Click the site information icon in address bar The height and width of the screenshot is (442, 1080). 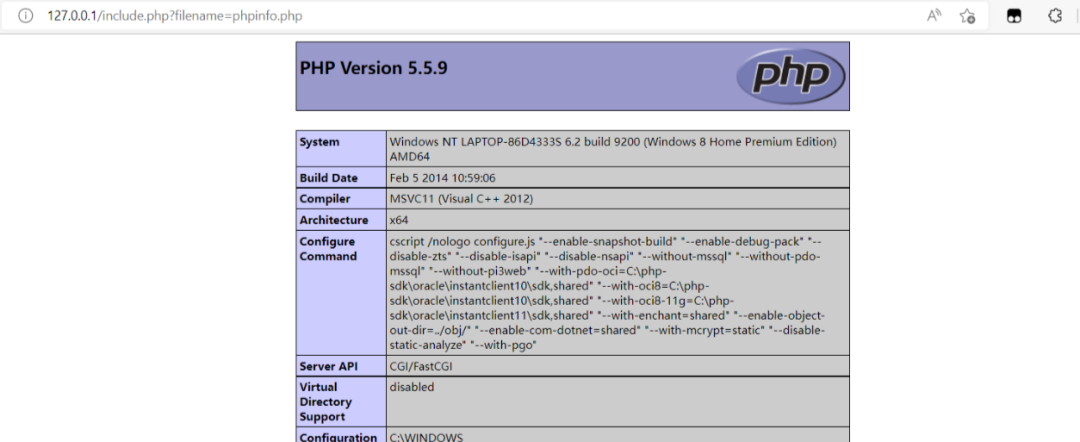[25, 16]
